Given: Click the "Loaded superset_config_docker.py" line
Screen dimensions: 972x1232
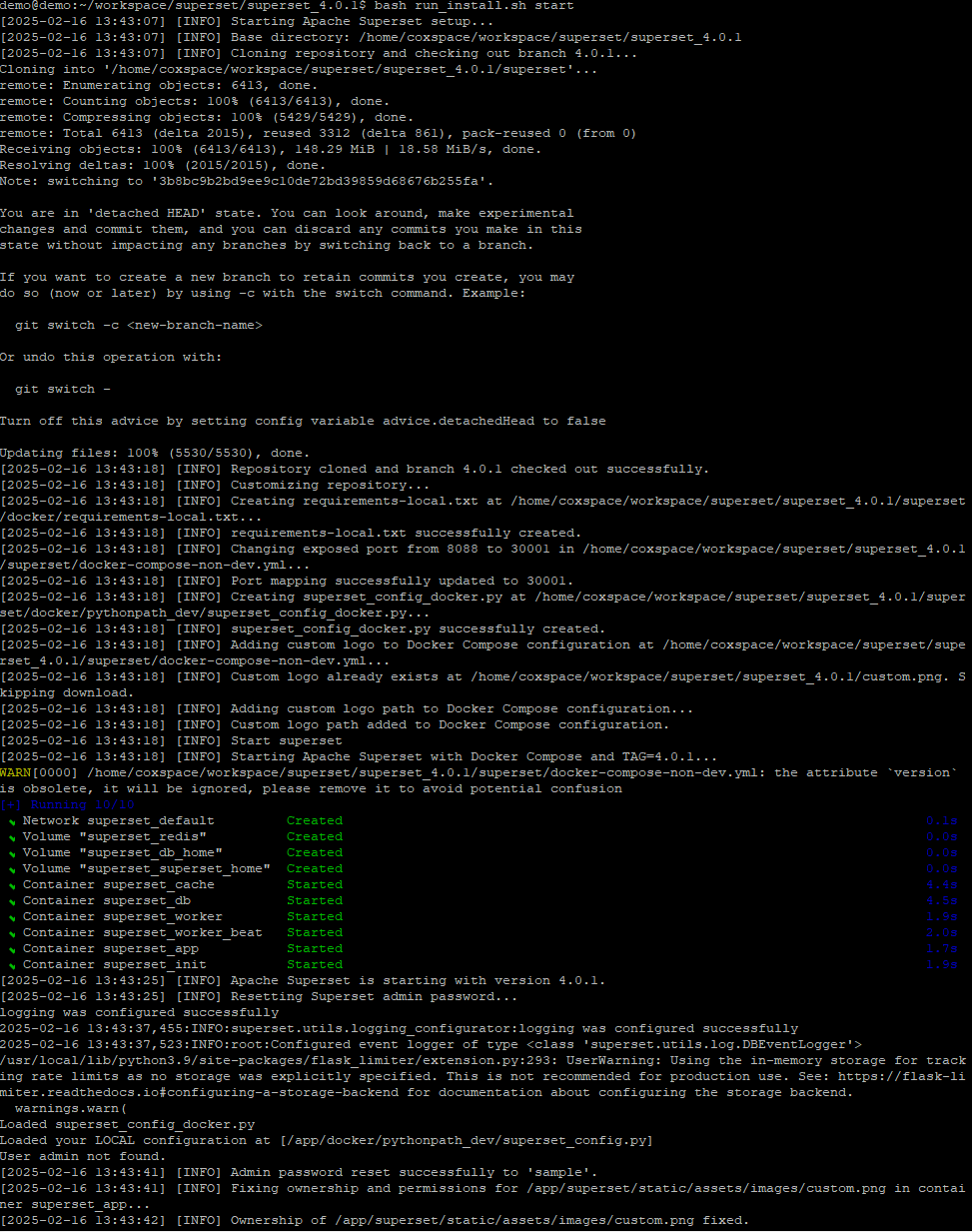Looking at the screenshot, I should click(x=127, y=1125).
